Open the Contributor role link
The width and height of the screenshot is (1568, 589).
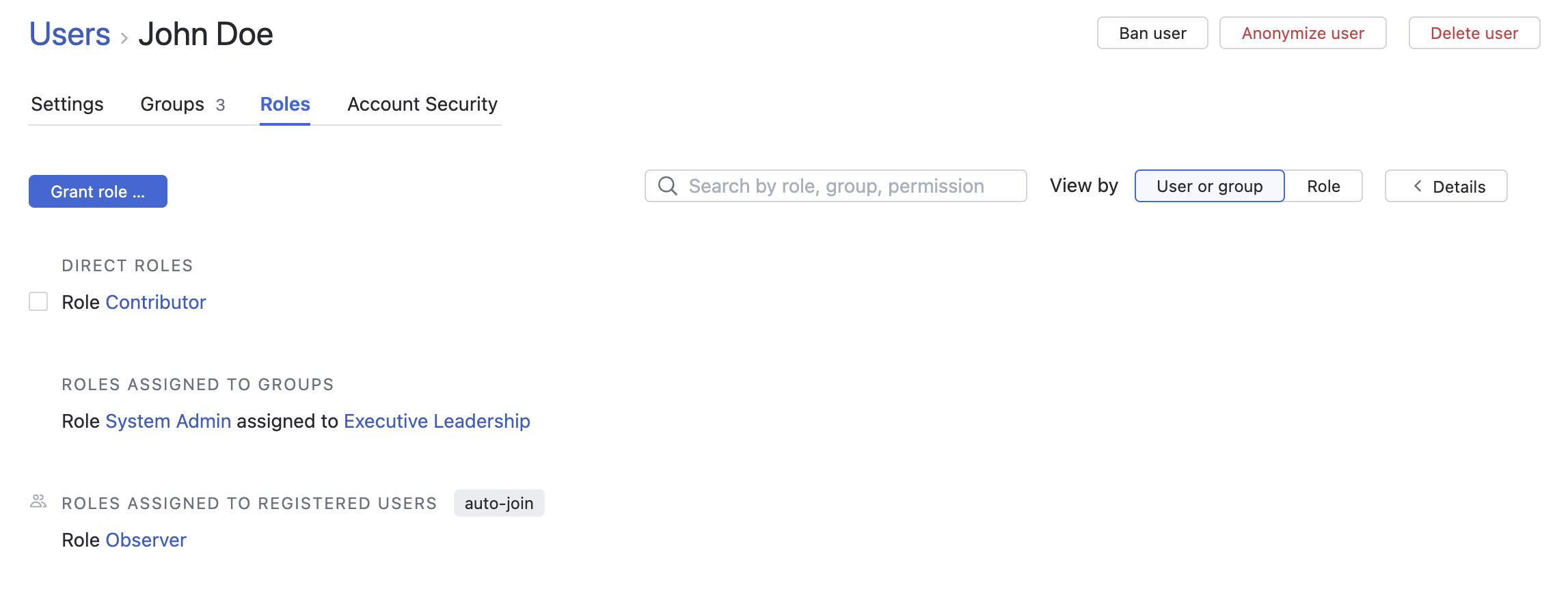[x=156, y=302]
